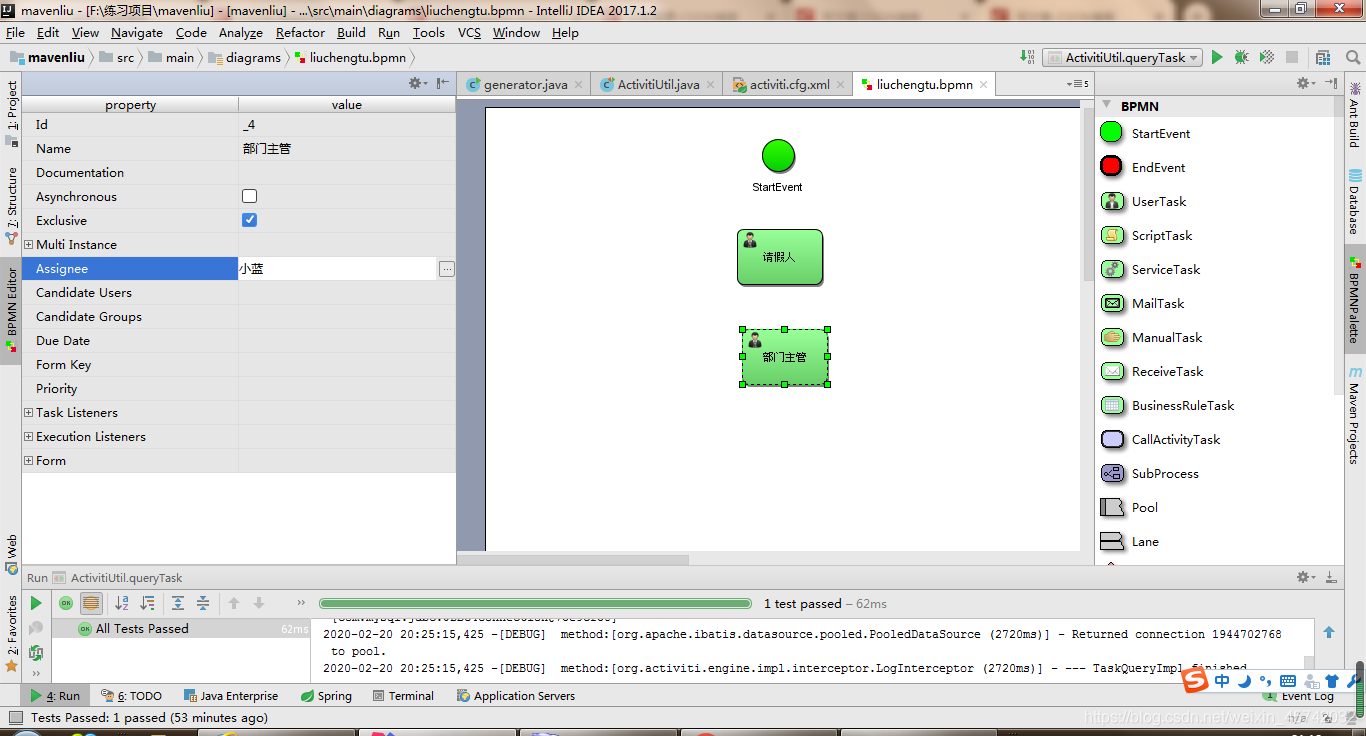Open Run panel settings gear
The width and height of the screenshot is (1366, 736).
coord(1304,577)
